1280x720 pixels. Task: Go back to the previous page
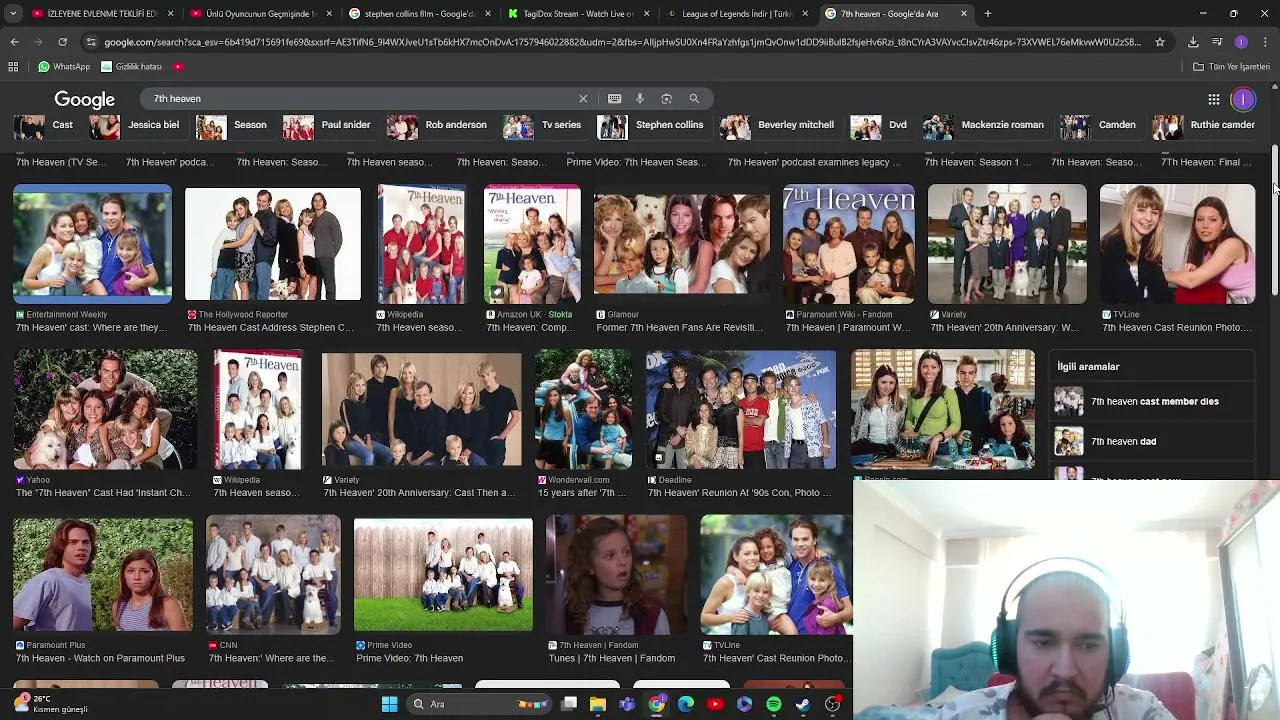point(14,42)
